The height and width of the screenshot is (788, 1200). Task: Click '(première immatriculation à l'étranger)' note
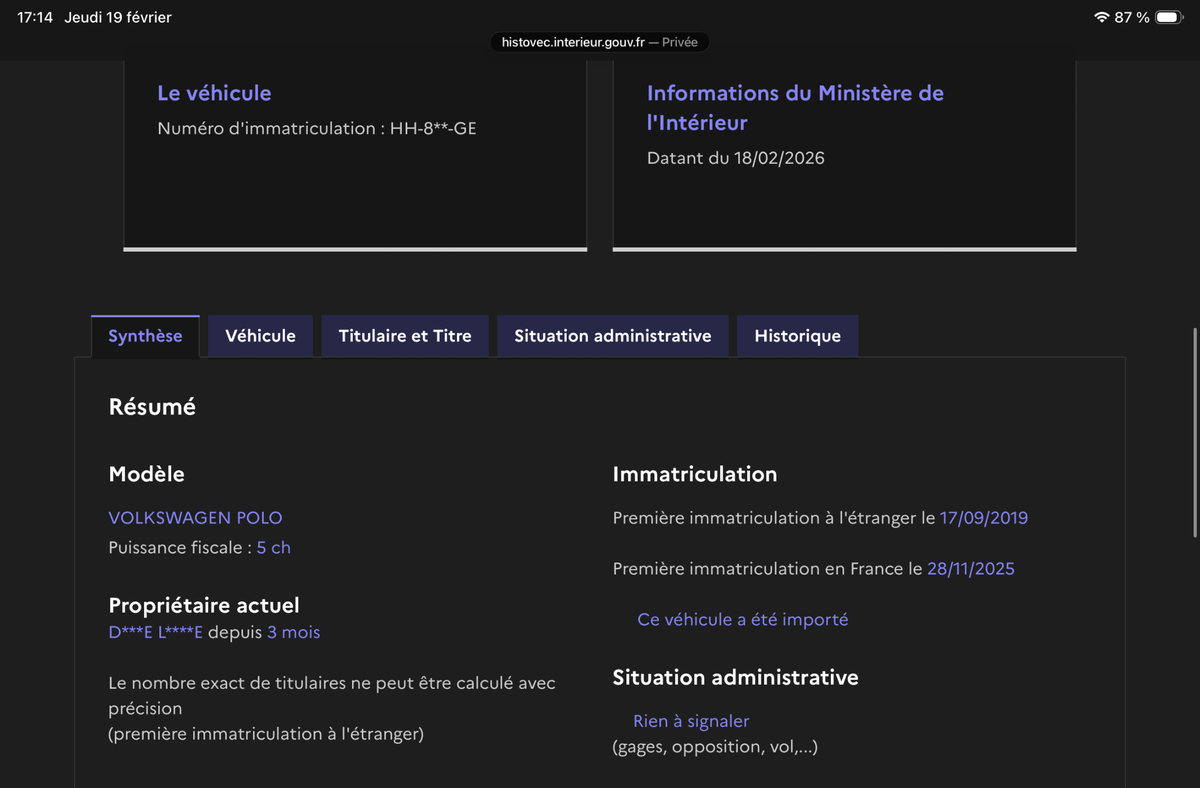pyautogui.click(x=266, y=734)
